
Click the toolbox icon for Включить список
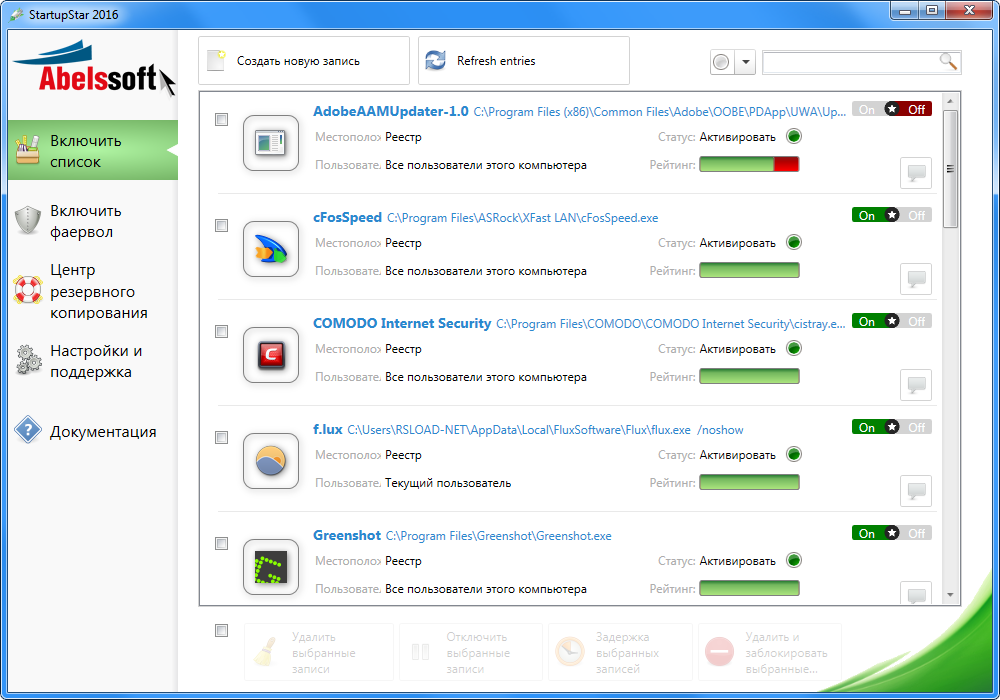tap(27, 150)
